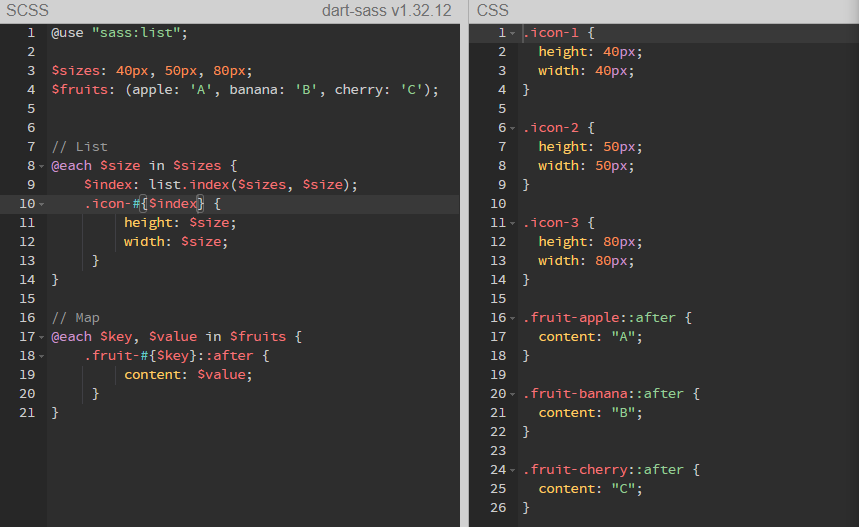The height and width of the screenshot is (527, 859).
Task: Fold the .icon-3 rule in CSS pane
Action: [513, 223]
